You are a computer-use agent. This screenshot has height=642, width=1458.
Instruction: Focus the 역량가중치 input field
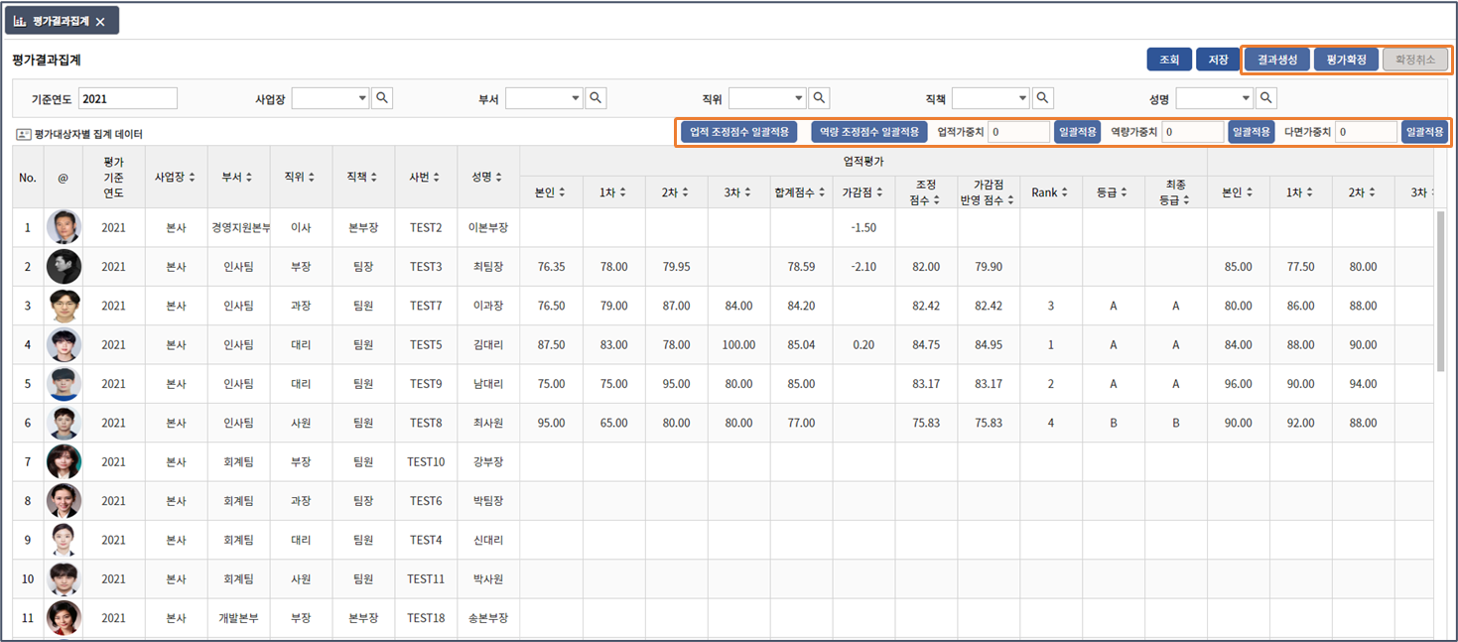pos(1194,132)
